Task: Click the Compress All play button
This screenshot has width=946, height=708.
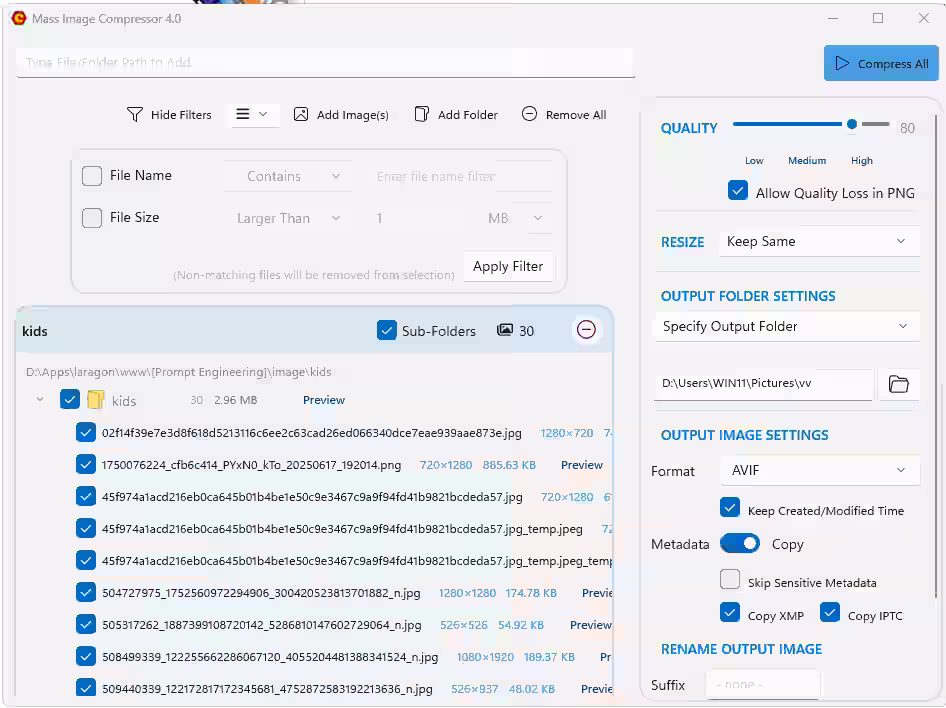Action: tap(841, 63)
